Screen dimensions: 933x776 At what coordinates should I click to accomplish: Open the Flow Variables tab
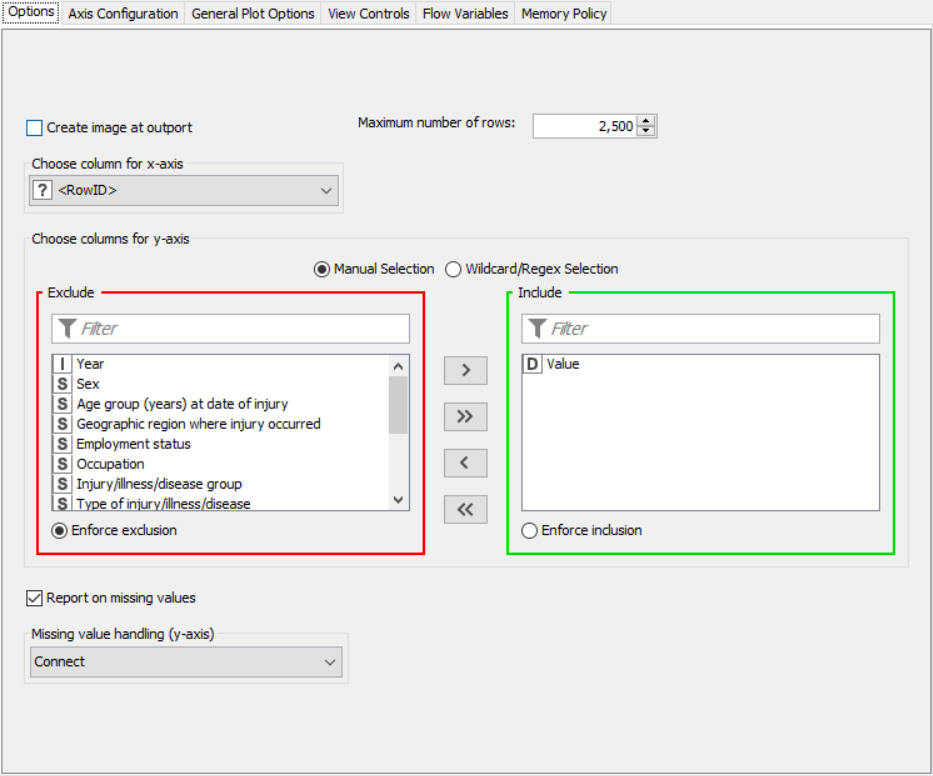pos(465,13)
